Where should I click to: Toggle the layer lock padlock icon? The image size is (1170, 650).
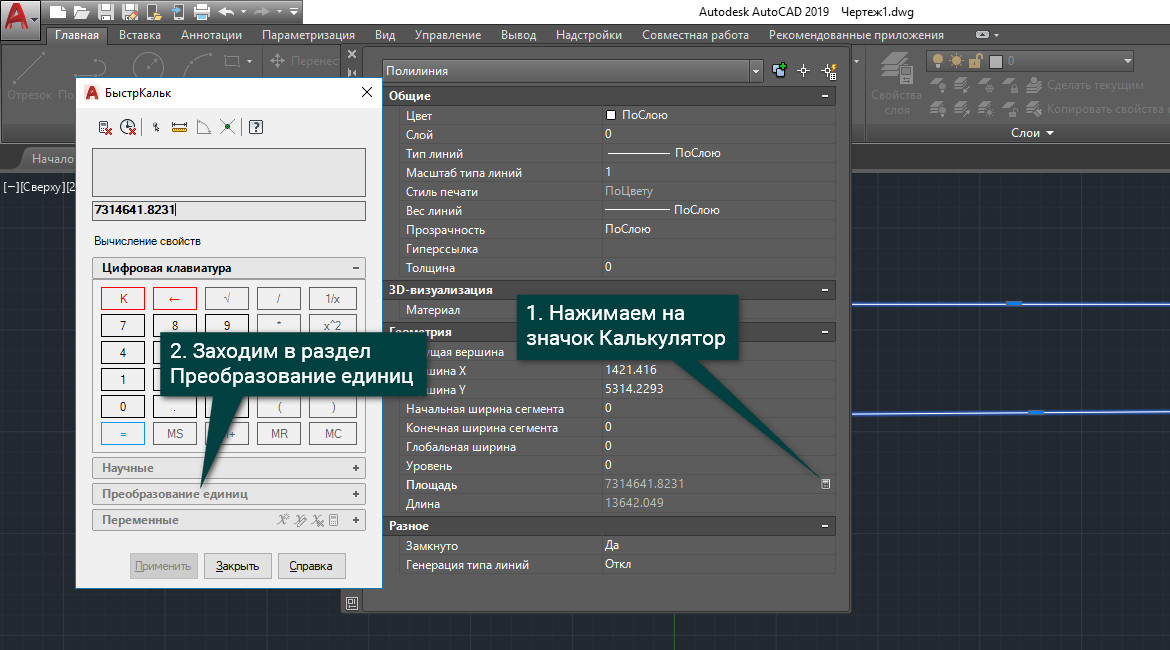[x=975, y=61]
